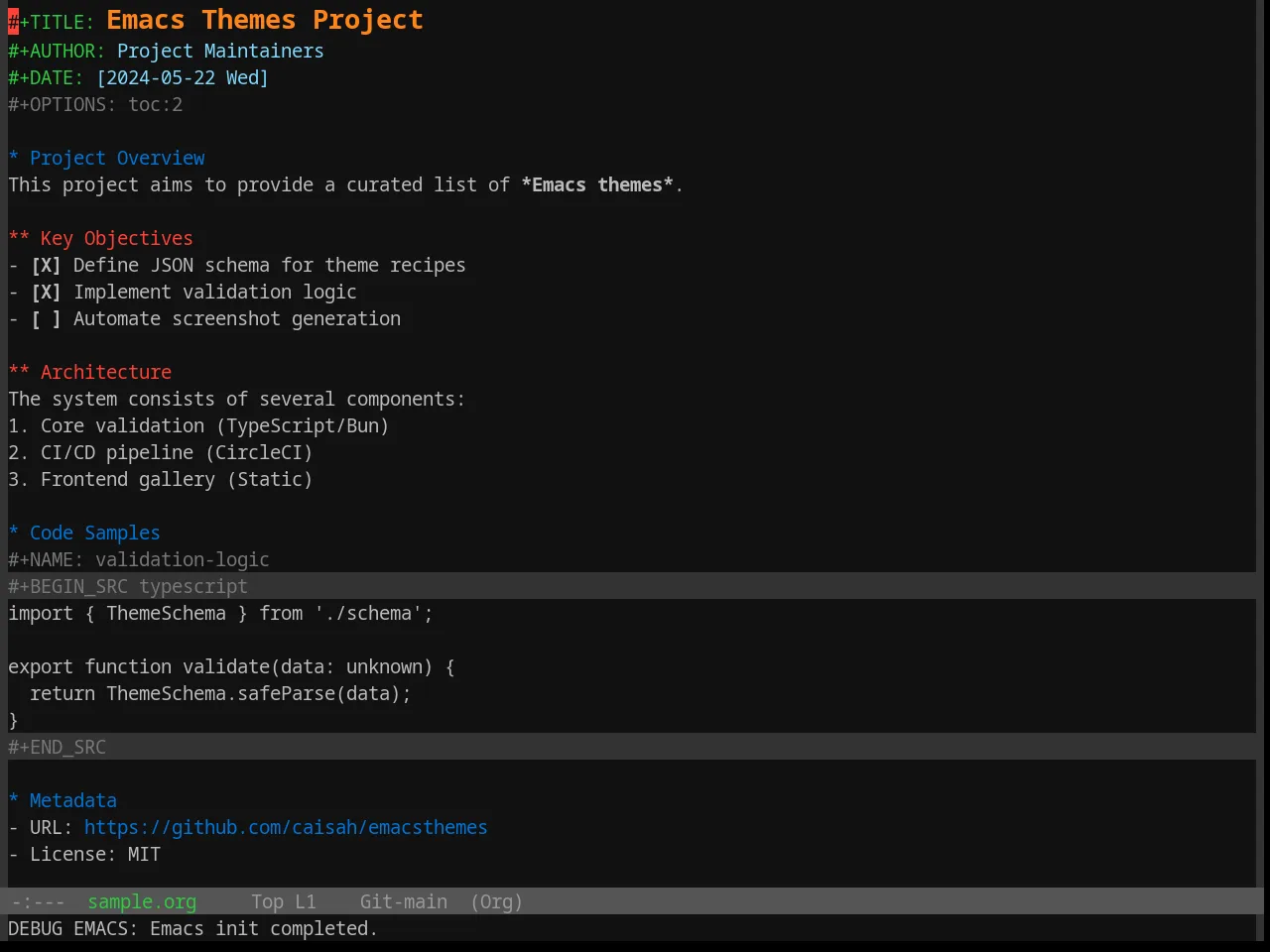The width and height of the screenshot is (1270, 952).
Task: Click the -:--- buffer status indicator
Action: [x=37, y=902]
